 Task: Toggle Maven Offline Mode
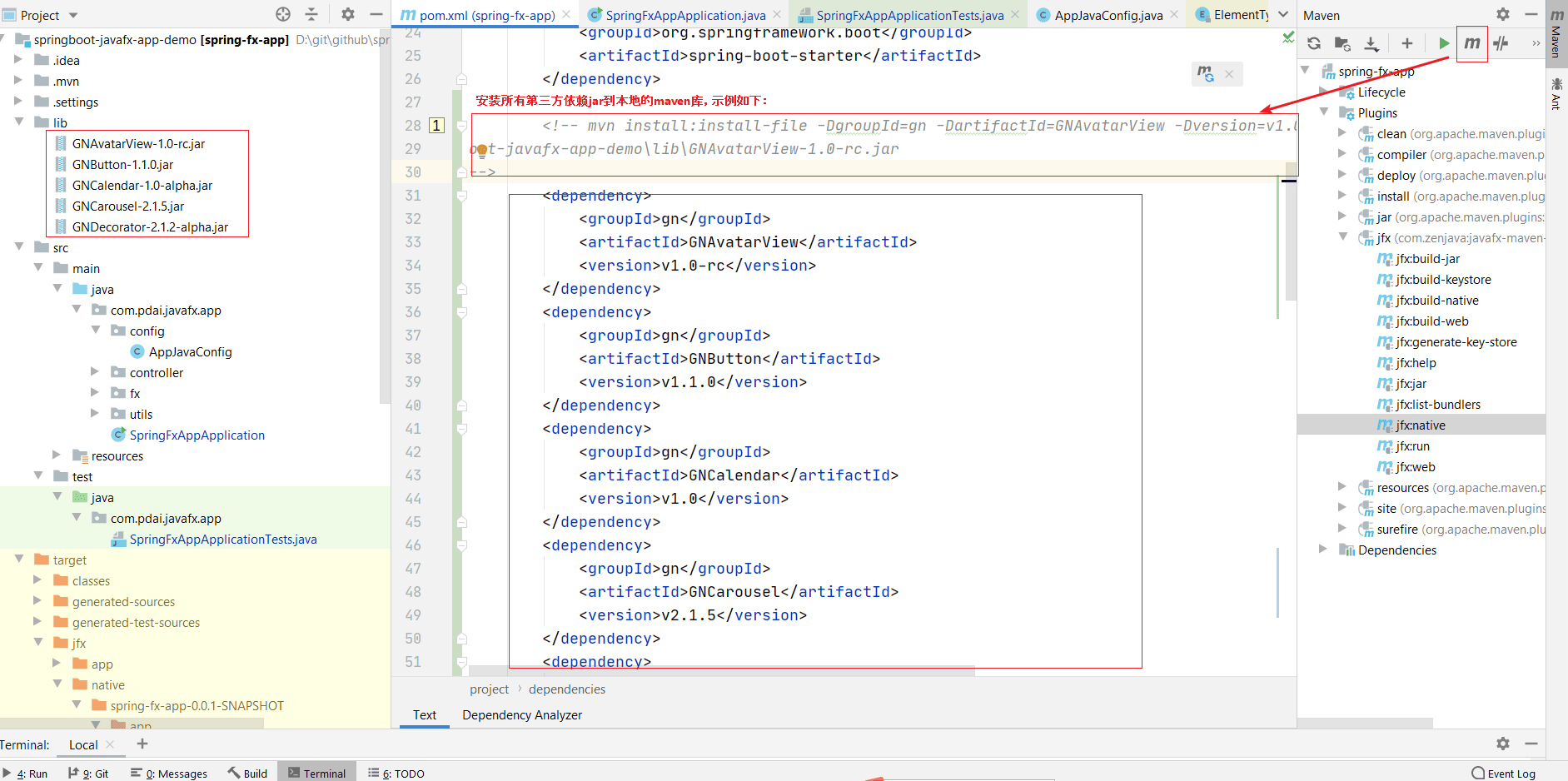[x=1501, y=43]
